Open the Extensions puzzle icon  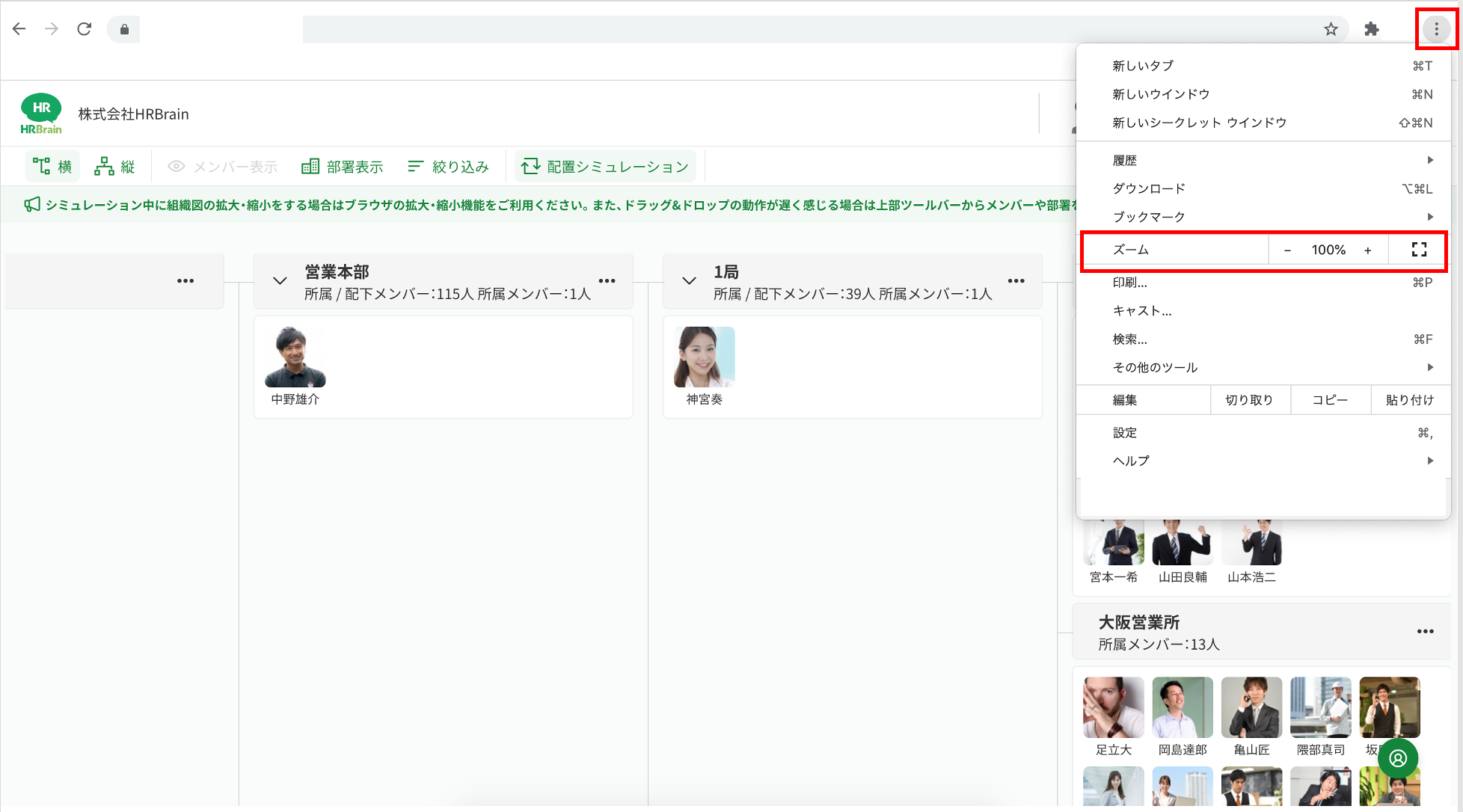(1372, 29)
